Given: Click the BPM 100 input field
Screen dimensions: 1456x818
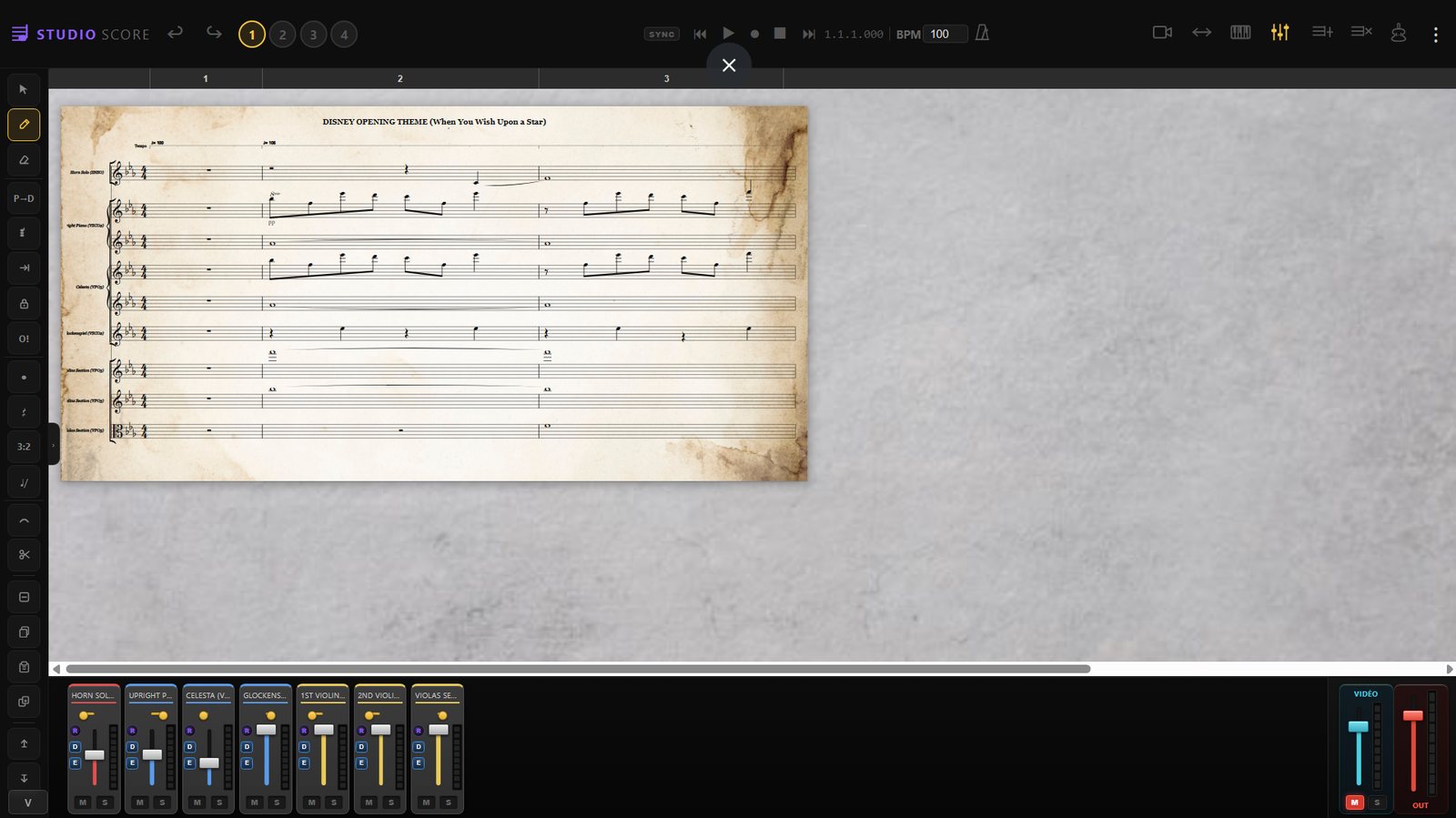Looking at the screenshot, I should pyautogui.click(x=945, y=34).
